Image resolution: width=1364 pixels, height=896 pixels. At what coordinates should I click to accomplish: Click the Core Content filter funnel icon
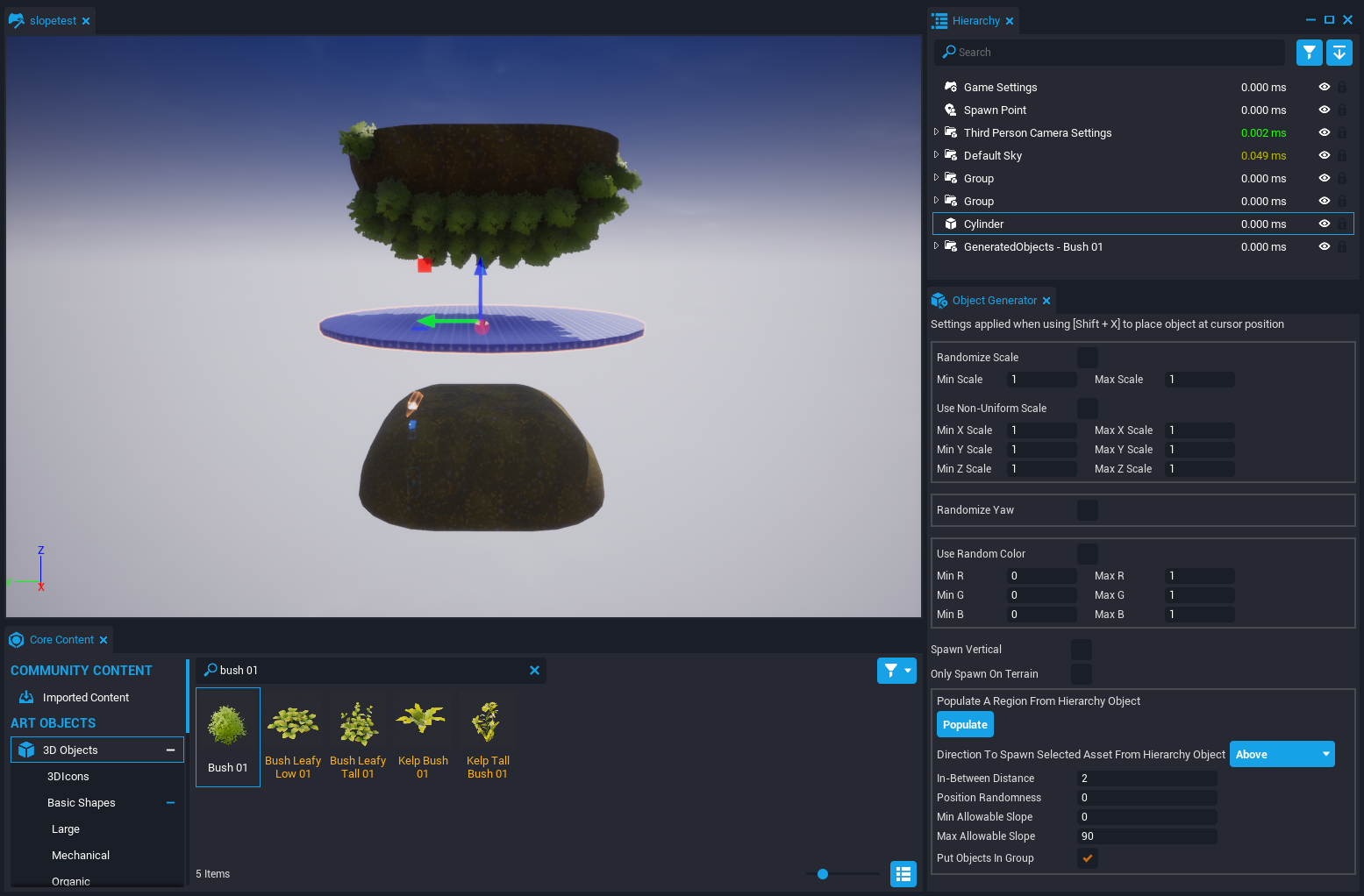(x=890, y=671)
